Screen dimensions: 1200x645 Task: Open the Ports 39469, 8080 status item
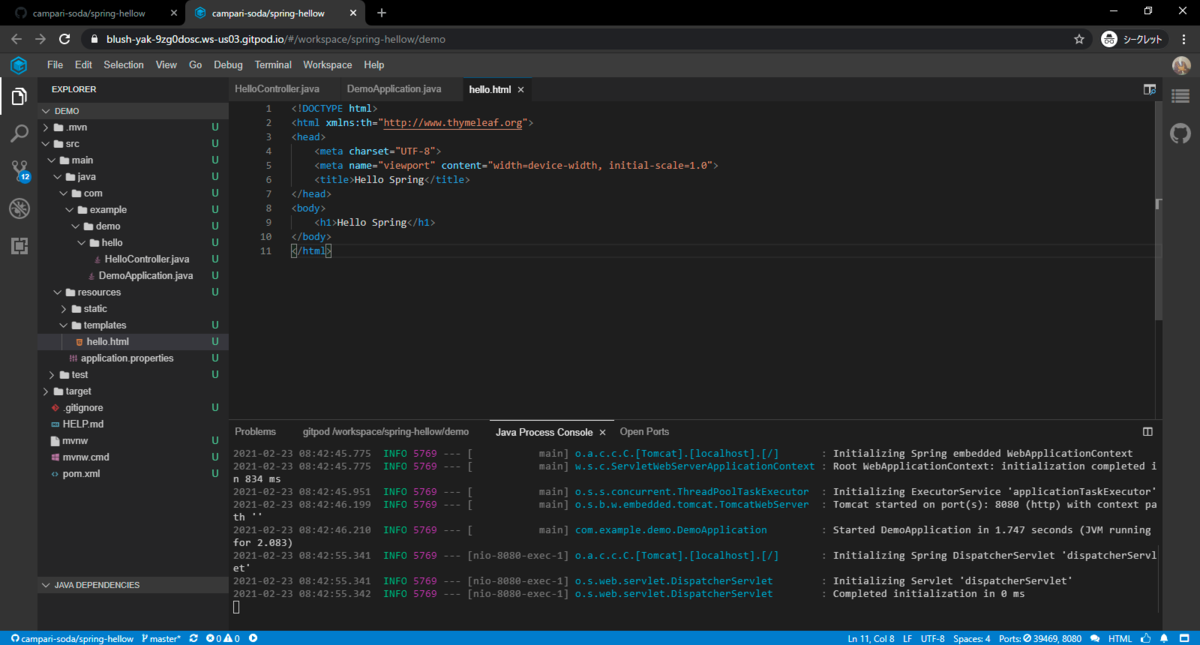click(x=1042, y=638)
